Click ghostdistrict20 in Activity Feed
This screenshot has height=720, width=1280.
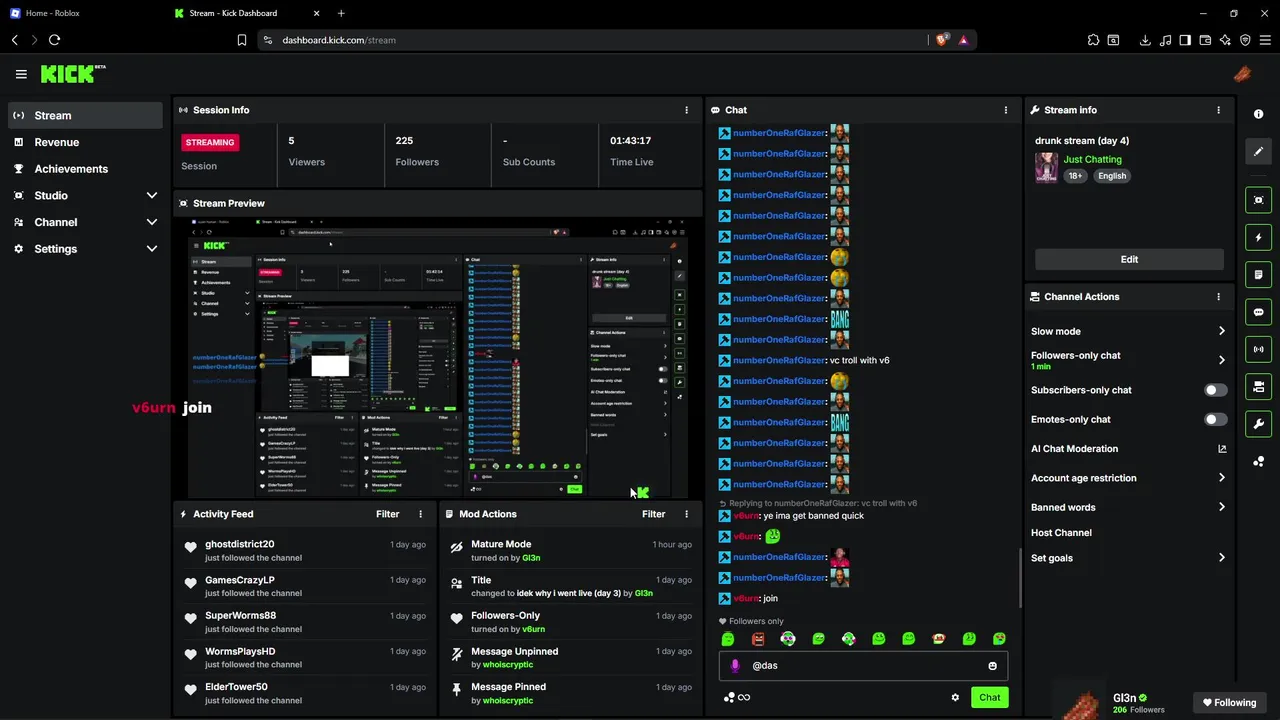click(239, 544)
